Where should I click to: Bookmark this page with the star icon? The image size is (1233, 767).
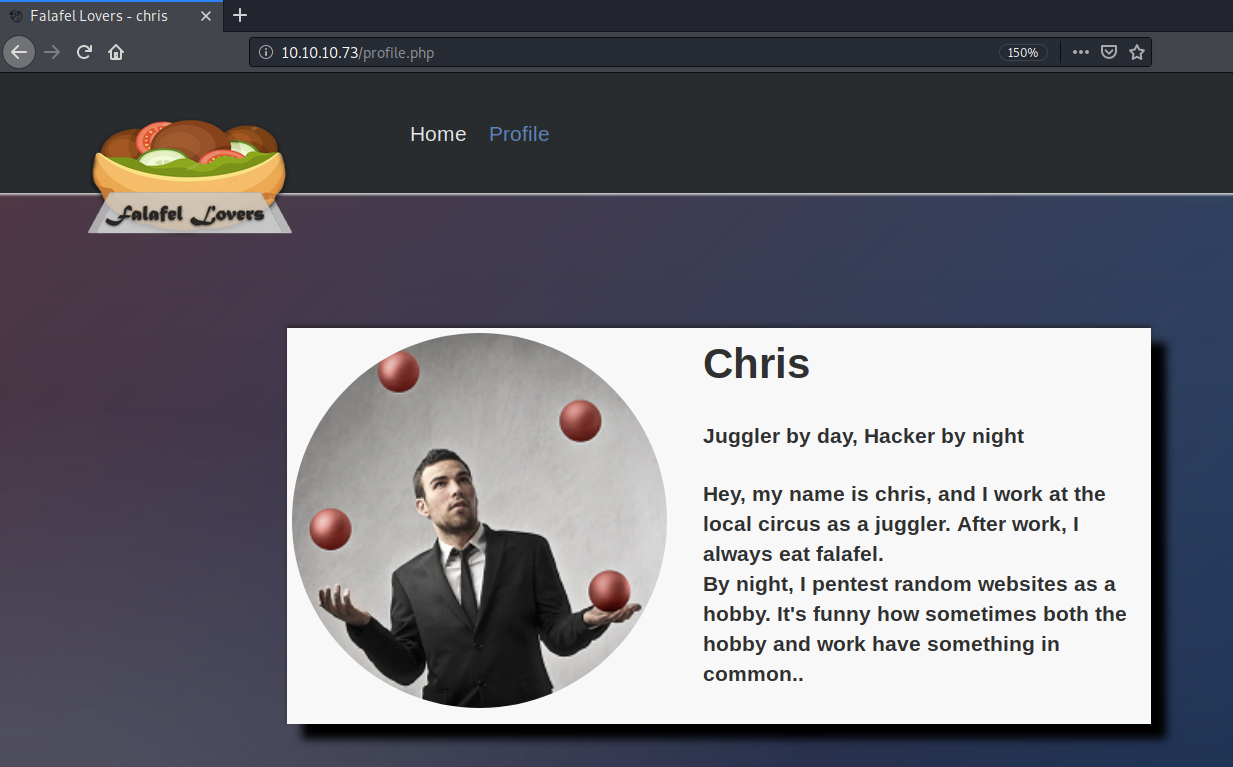pyautogui.click(x=1137, y=52)
